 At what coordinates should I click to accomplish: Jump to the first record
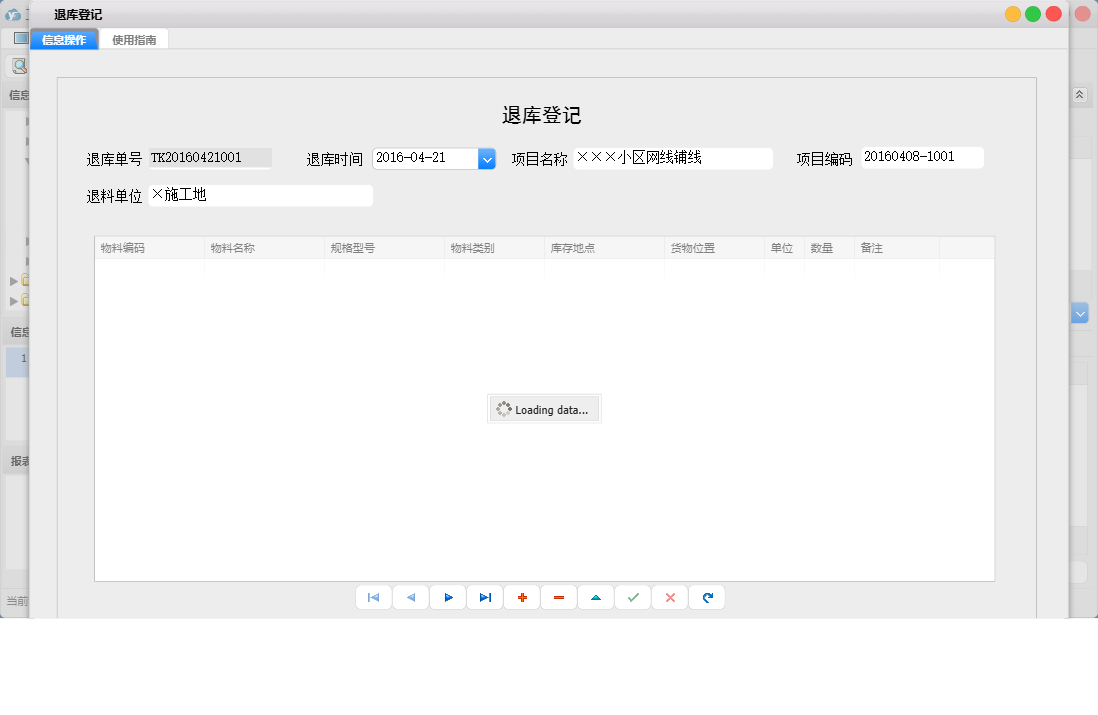[x=373, y=597]
